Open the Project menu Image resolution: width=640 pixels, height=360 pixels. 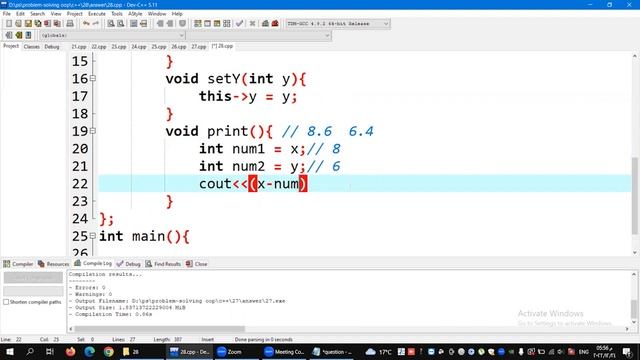tap(74, 13)
